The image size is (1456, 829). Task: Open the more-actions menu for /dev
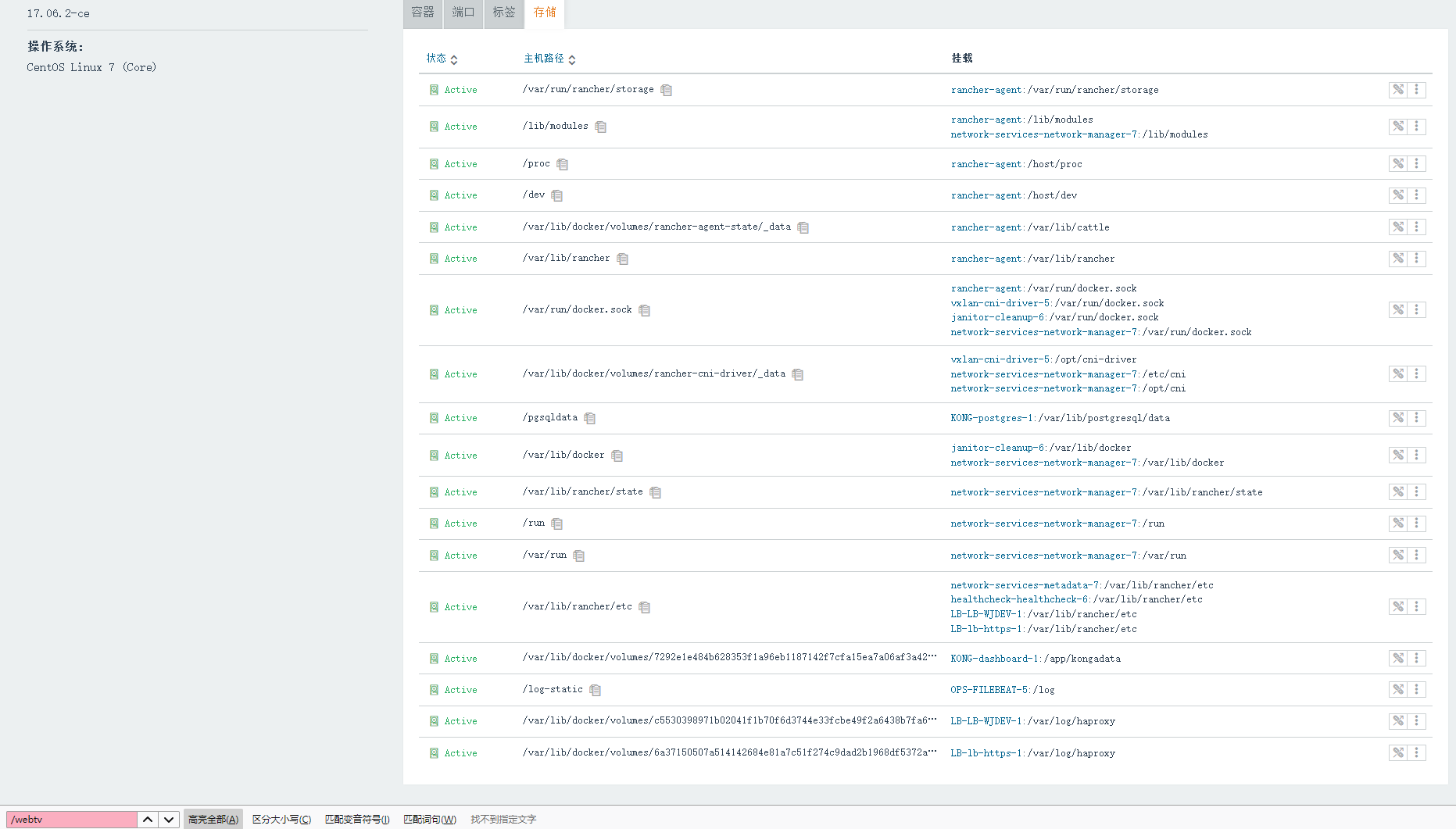tap(1416, 195)
